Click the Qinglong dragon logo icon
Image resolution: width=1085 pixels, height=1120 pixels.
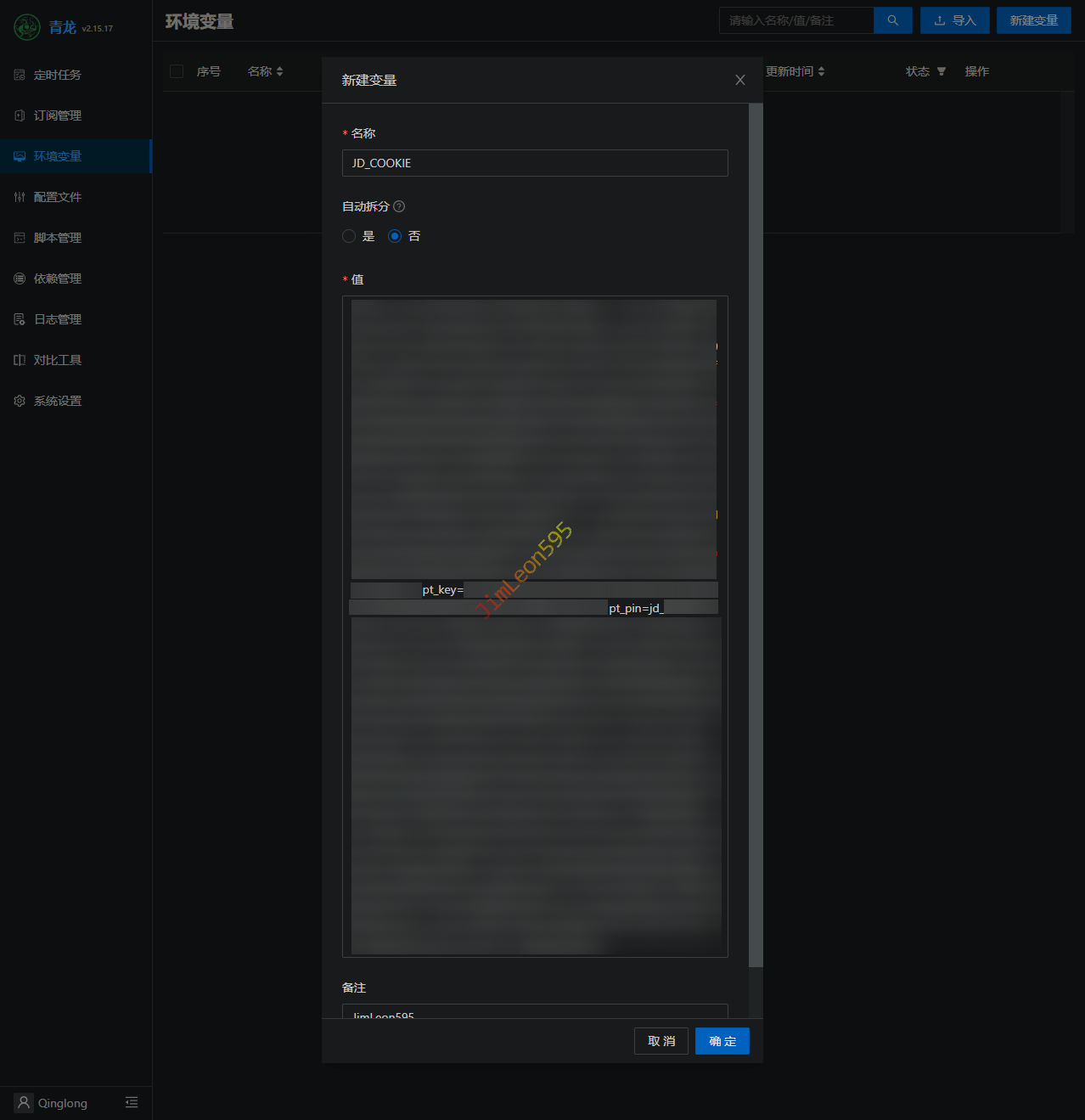click(27, 27)
